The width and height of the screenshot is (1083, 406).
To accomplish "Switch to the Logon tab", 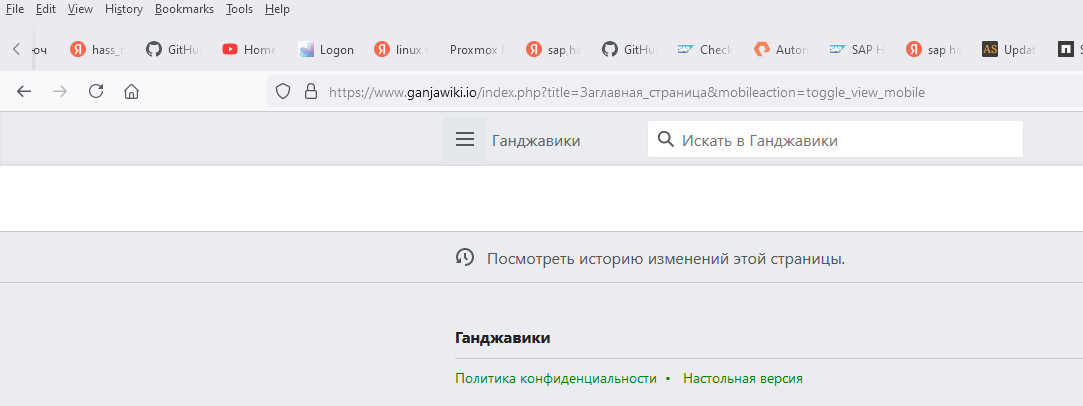I will 325,50.
